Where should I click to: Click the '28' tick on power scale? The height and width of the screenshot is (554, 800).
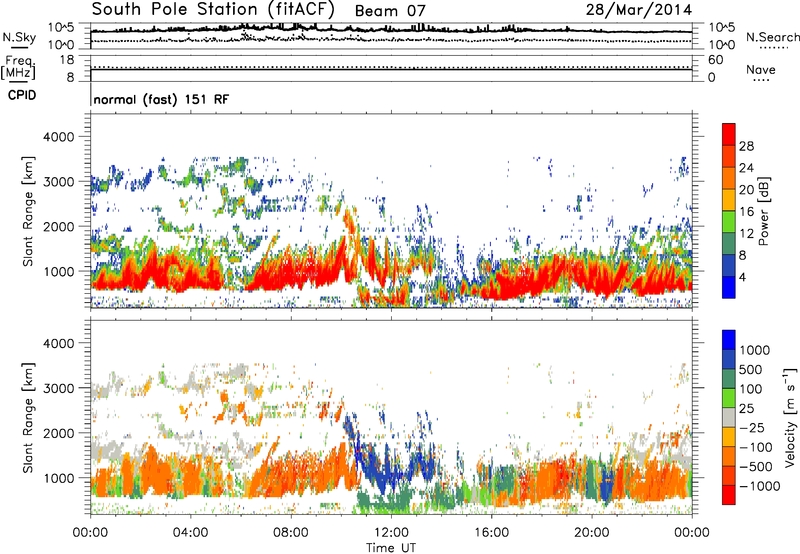(x=746, y=146)
